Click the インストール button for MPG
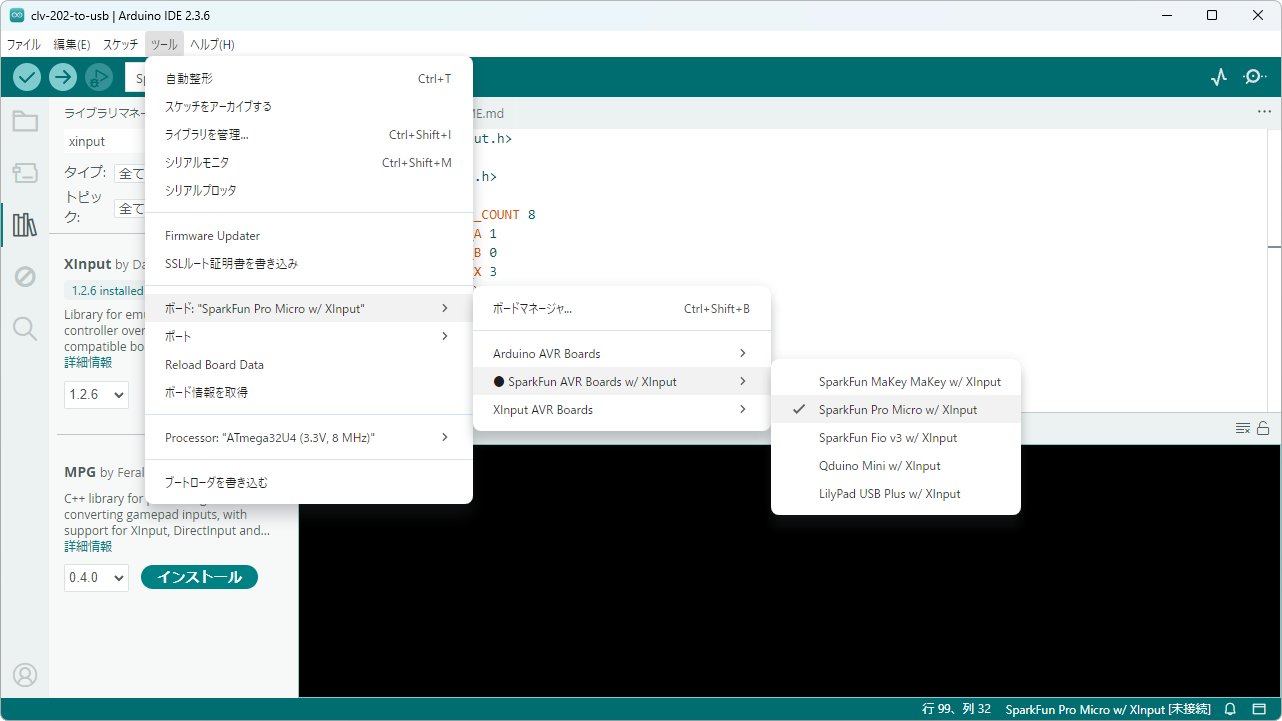The height and width of the screenshot is (721, 1282). coord(199,577)
